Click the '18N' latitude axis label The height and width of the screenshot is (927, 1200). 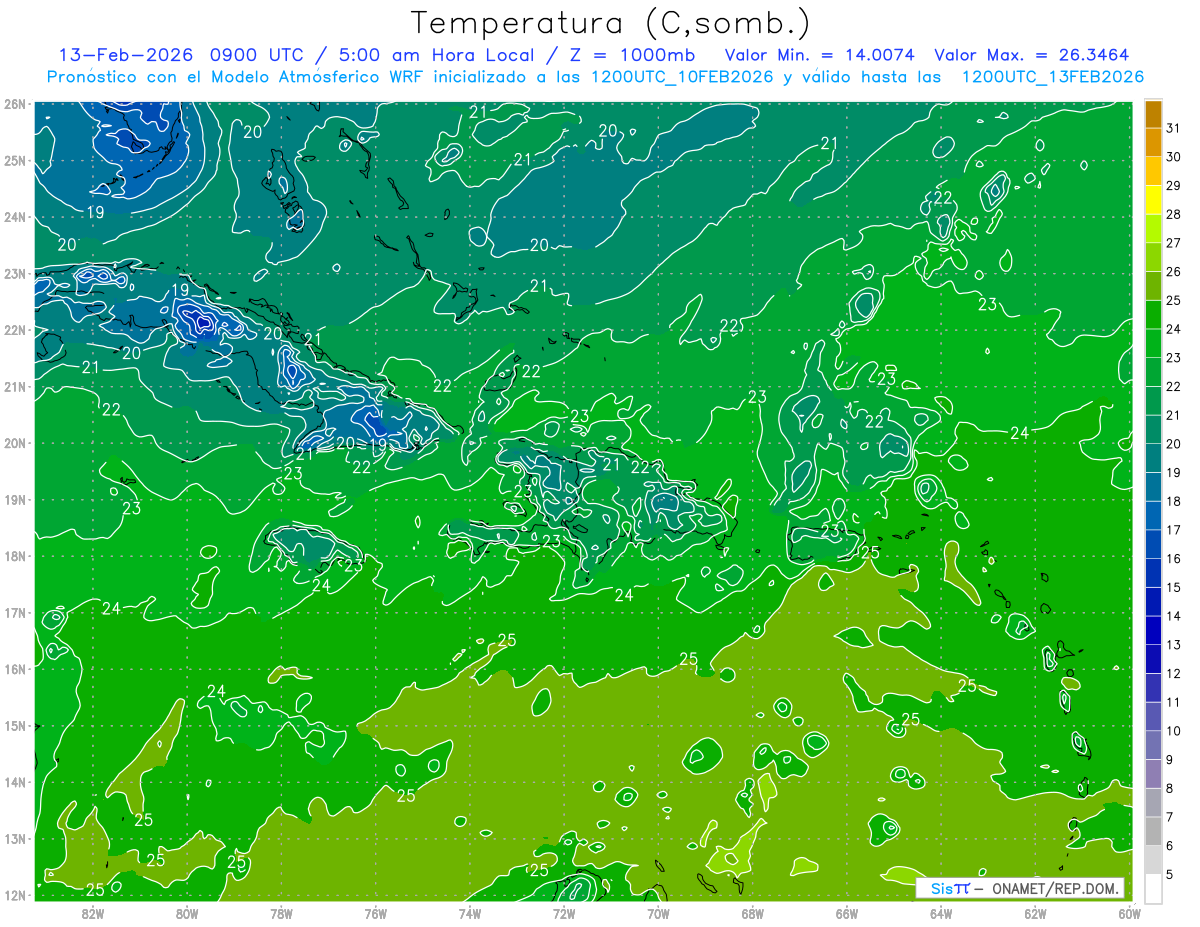pyautogui.click(x=14, y=556)
